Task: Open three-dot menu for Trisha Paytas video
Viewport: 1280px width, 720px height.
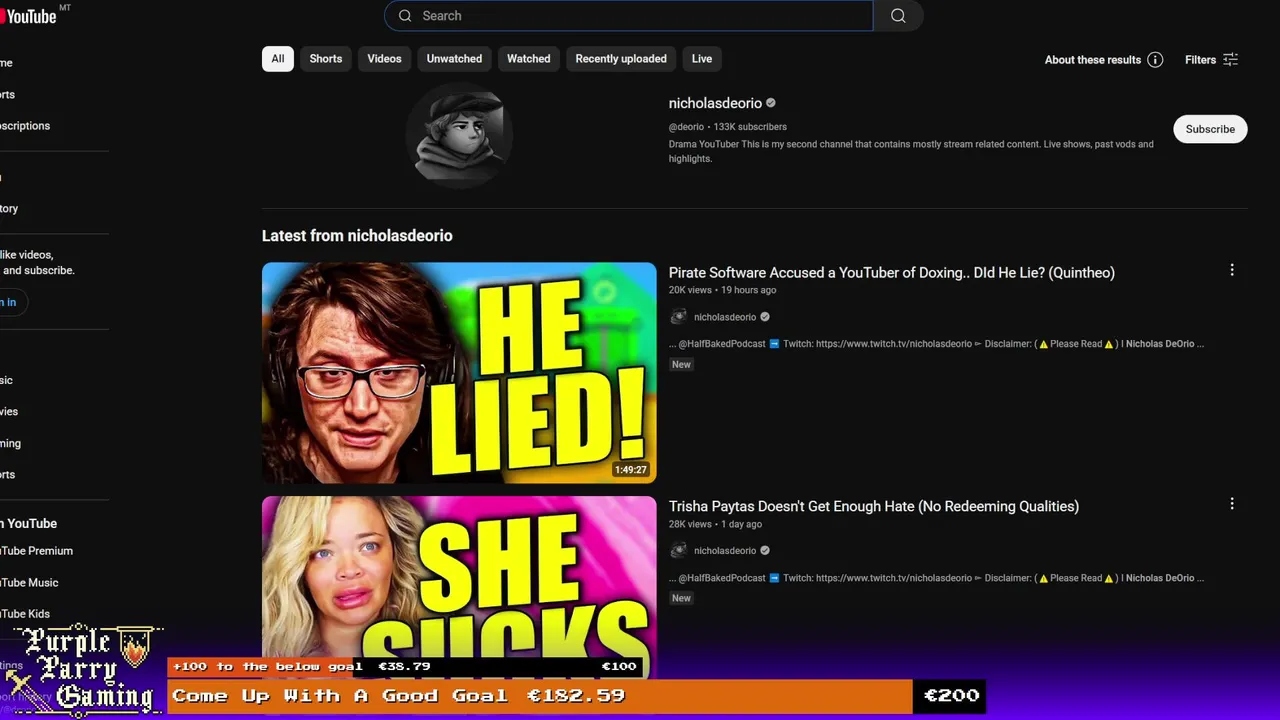Action: pos(1232,504)
